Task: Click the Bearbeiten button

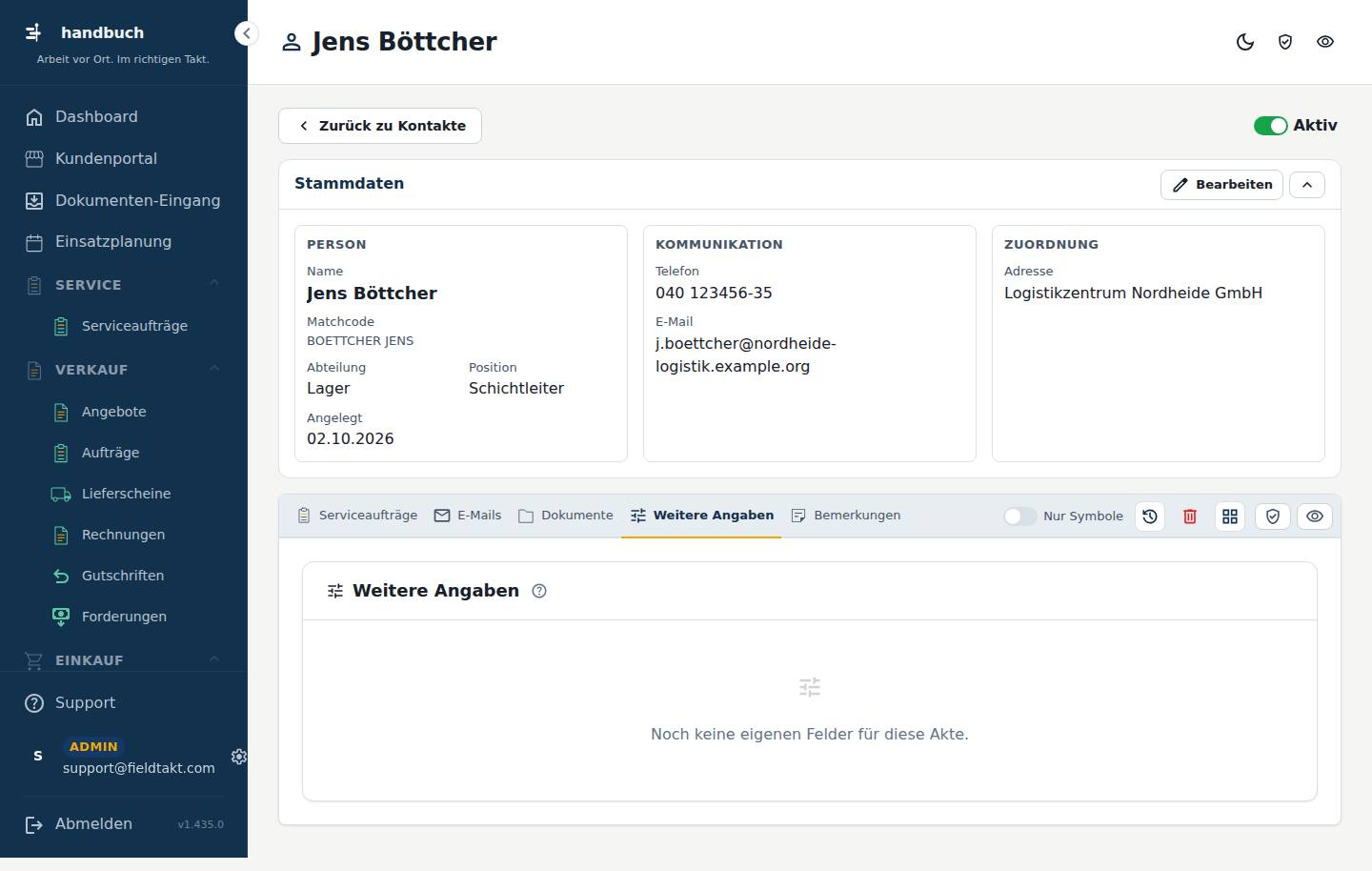Action: pyautogui.click(x=1221, y=184)
